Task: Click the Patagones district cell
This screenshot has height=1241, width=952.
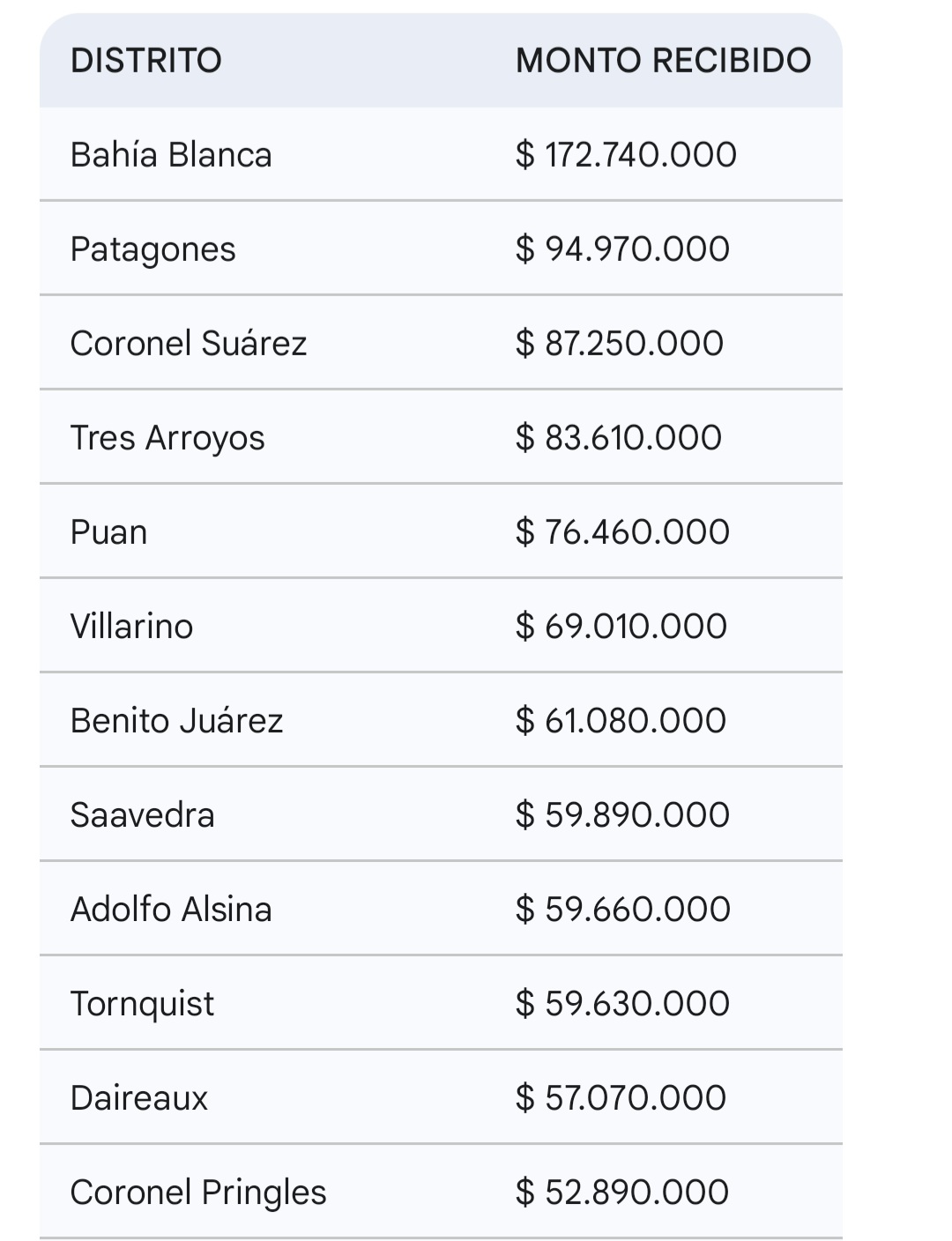Action: pyautogui.click(x=153, y=249)
